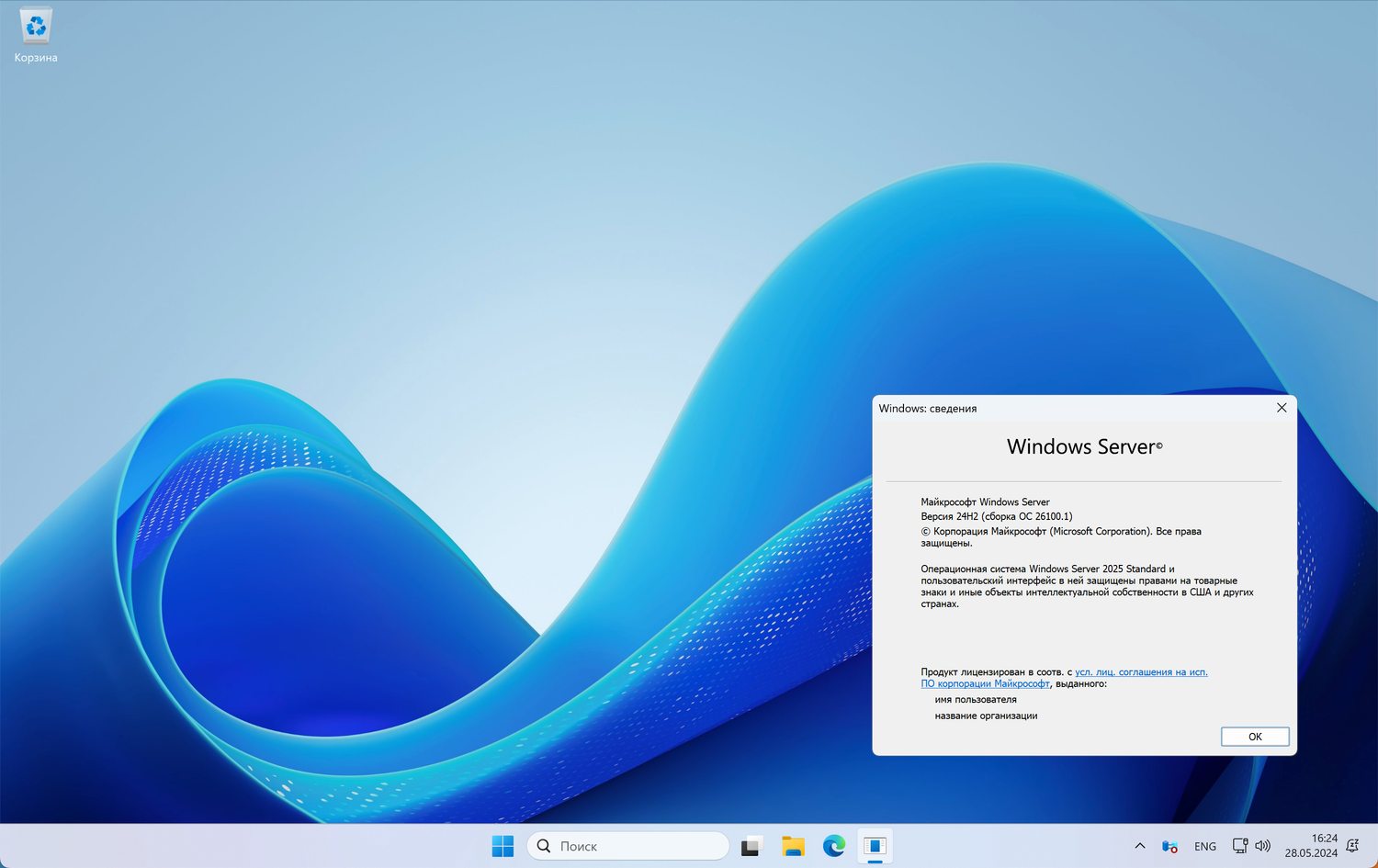This screenshot has height=868, width=1378.
Task: Click the 'Майкрософт Windows Server' line
Action: point(985,502)
